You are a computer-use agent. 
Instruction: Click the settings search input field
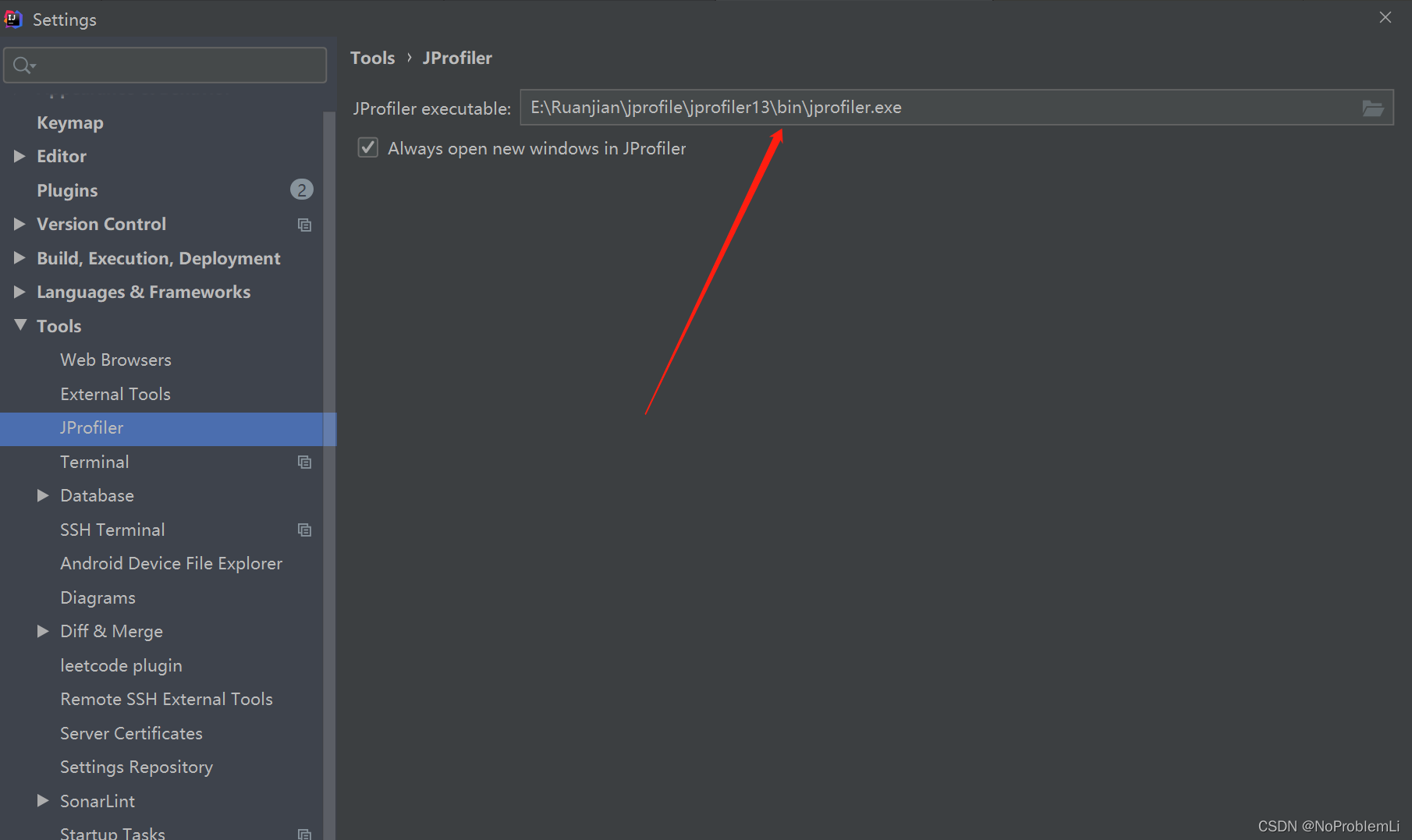click(x=165, y=65)
